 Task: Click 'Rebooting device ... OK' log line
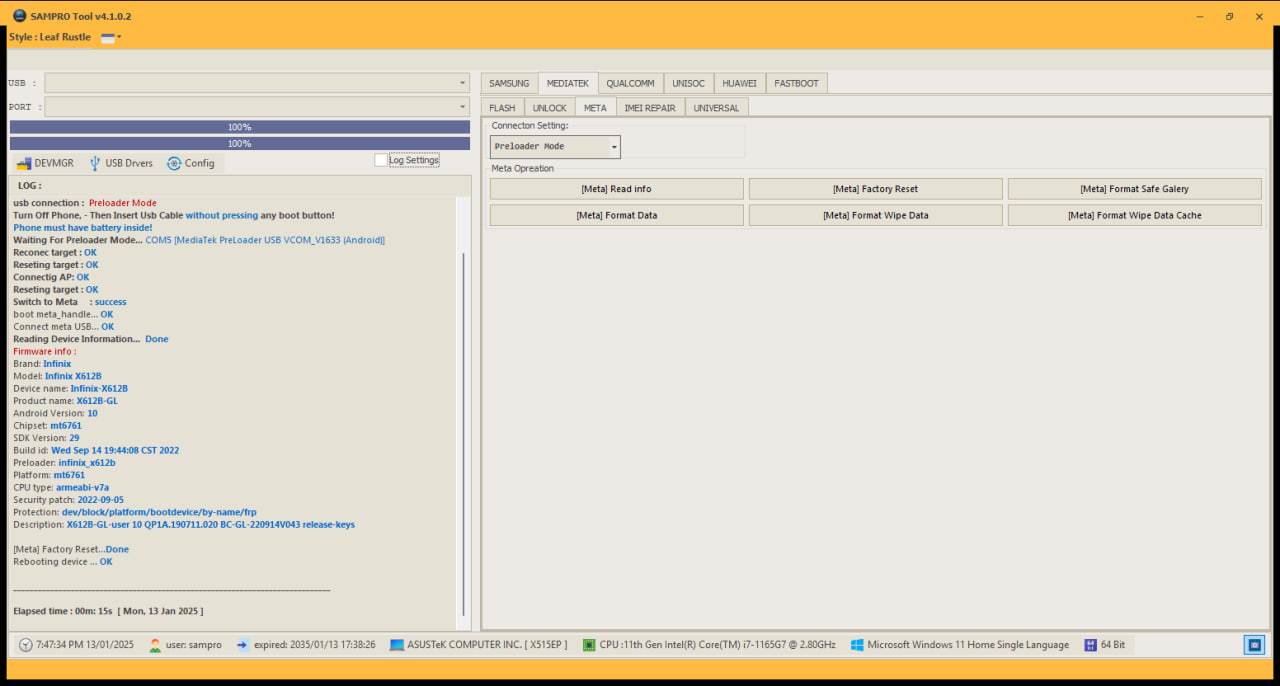tap(63, 562)
